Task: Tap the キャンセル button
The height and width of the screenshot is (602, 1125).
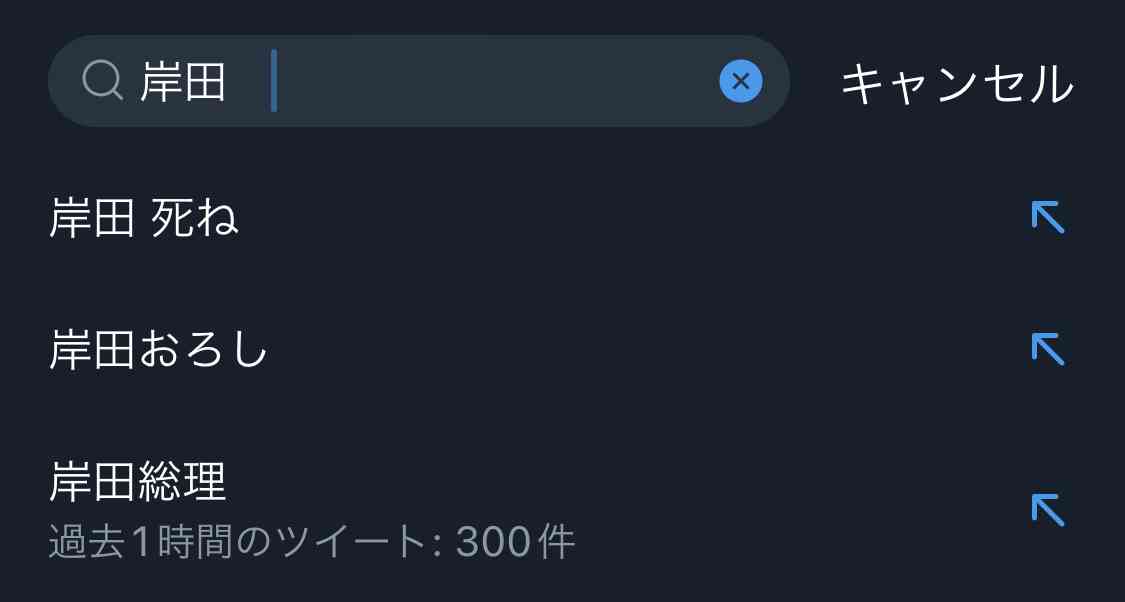Action: tap(957, 84)
